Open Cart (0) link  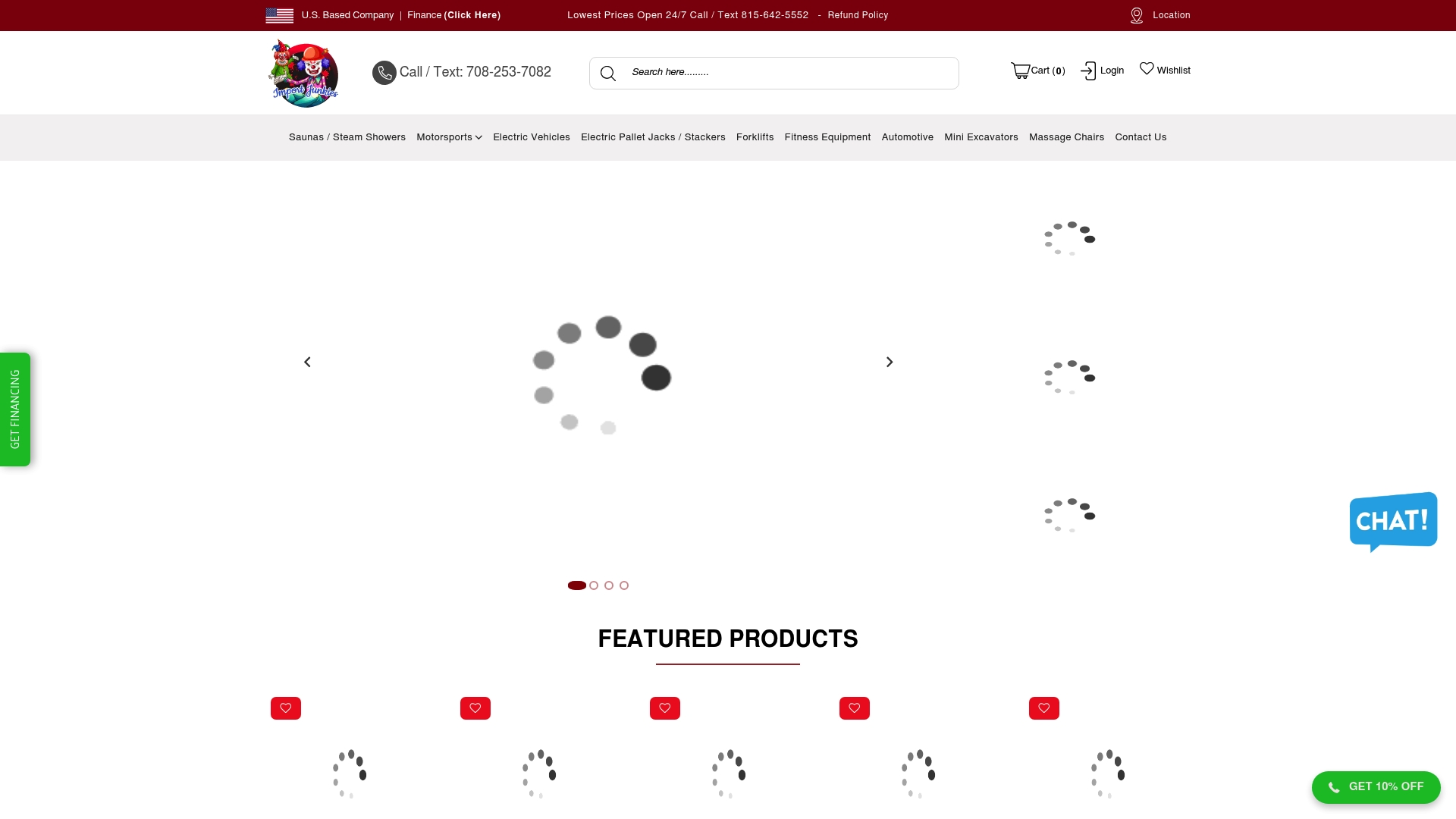coord(1048,71)
